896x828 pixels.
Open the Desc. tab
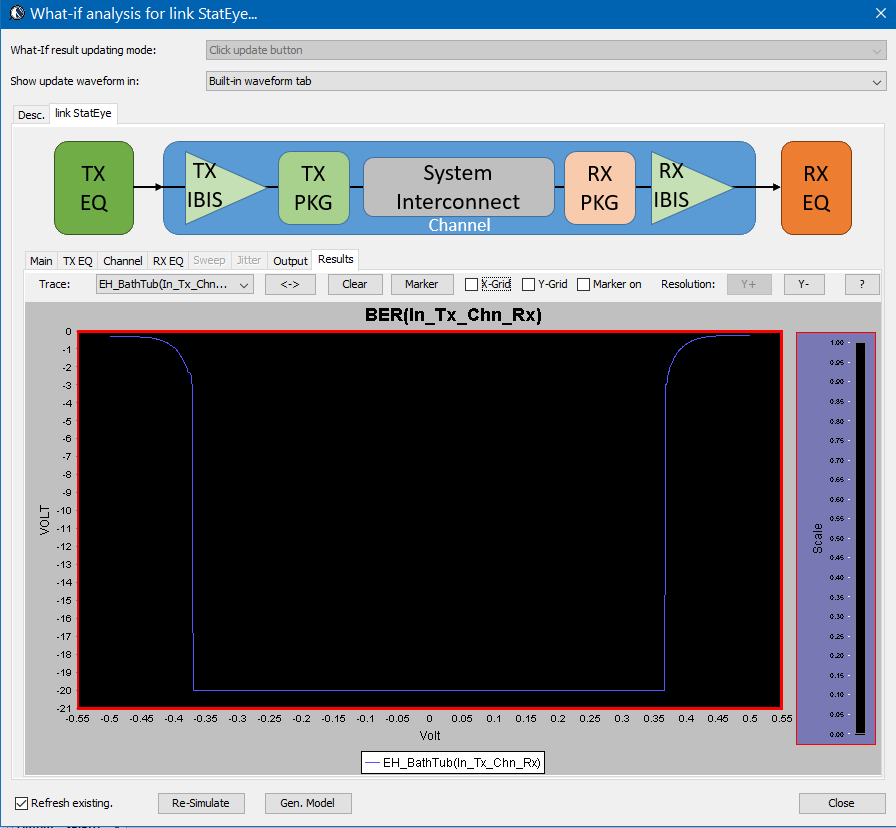pos(31,115)
